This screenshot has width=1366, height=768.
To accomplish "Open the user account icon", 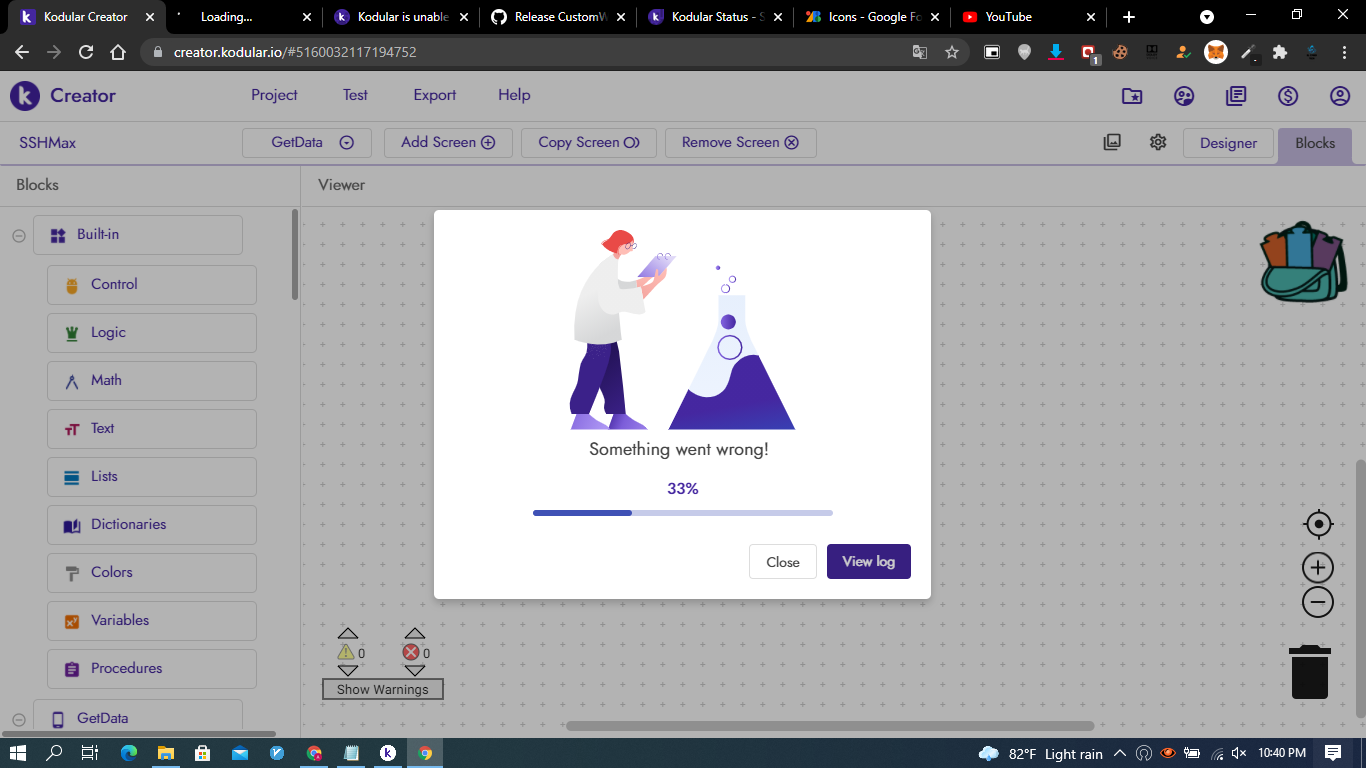I will pyautogui.click(x=1340, y=96).
